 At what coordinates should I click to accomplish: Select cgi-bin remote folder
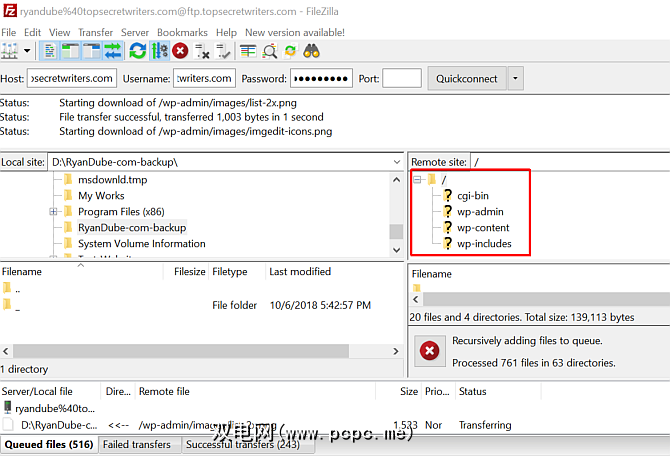coord(473,196)
